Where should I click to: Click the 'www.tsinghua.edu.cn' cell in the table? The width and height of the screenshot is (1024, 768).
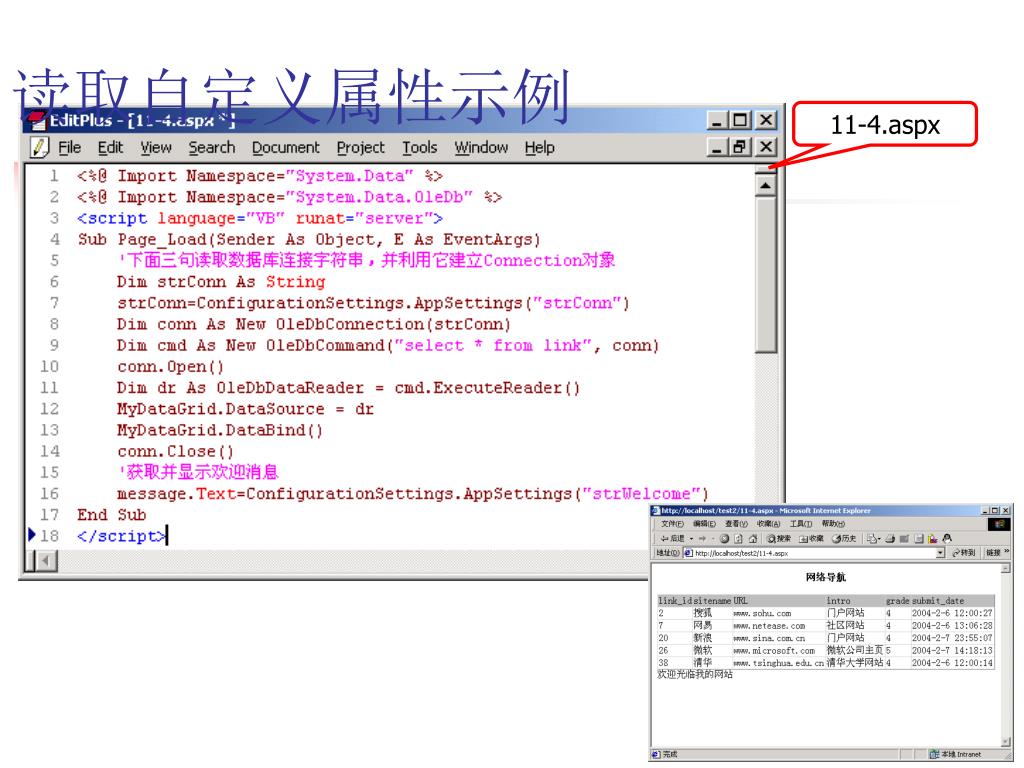click(778, 663)
